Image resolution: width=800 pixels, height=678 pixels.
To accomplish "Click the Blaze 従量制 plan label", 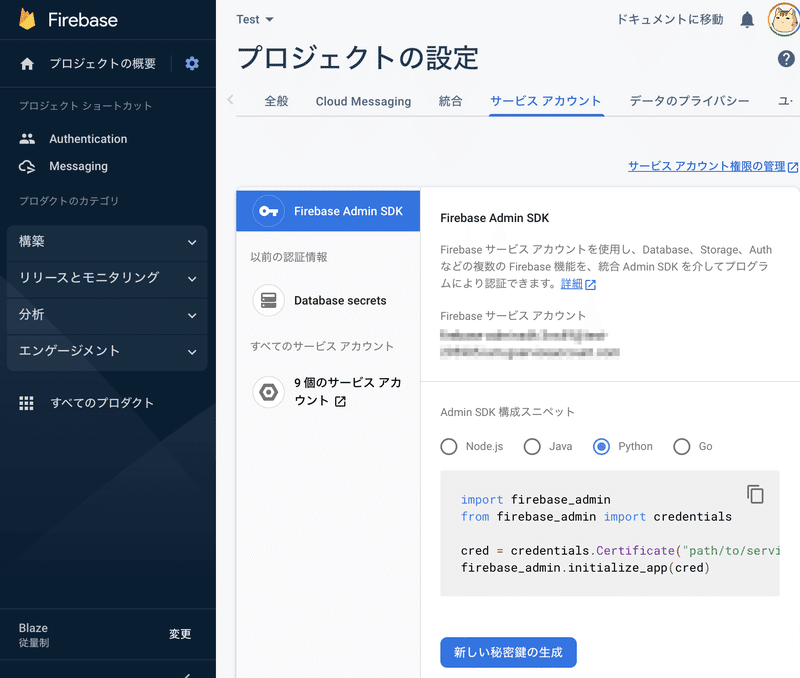I will (x=34, y=635).
